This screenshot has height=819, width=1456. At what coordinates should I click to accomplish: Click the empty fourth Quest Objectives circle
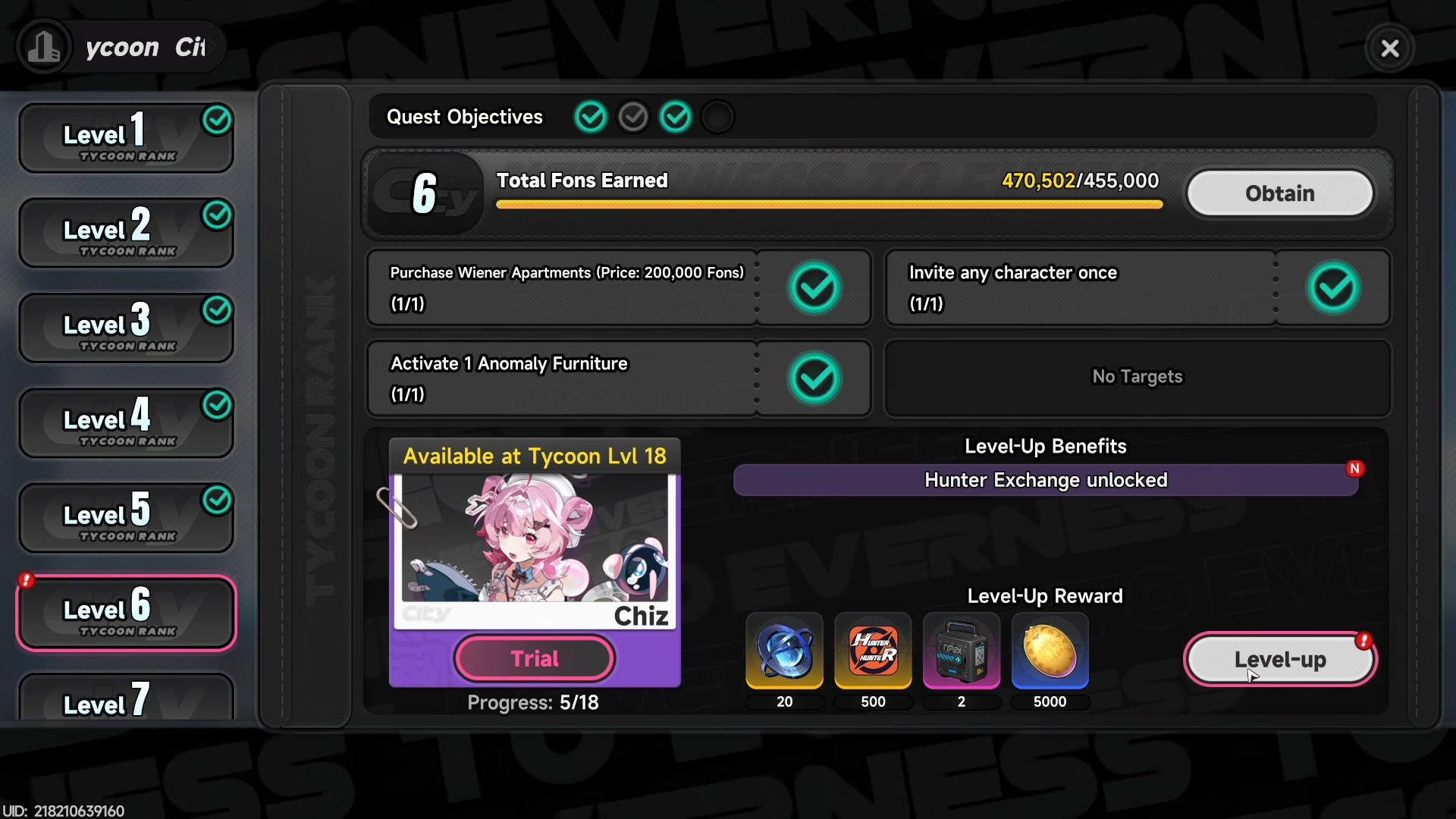[717, 117]
